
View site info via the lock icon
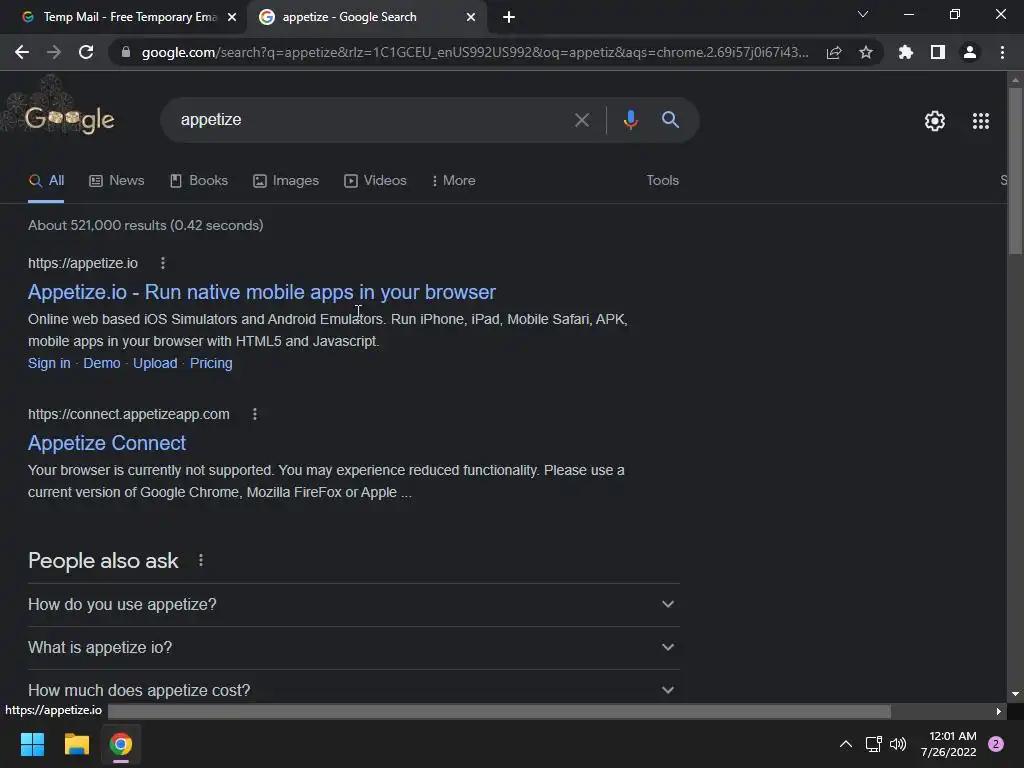(x=126, y=52)
